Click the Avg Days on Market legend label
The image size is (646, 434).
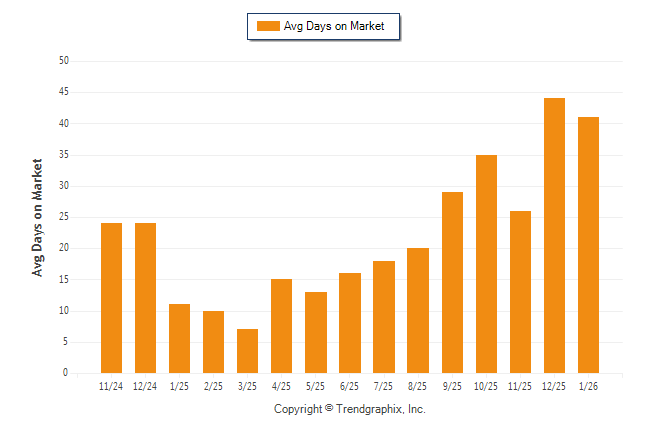(334, 26)
